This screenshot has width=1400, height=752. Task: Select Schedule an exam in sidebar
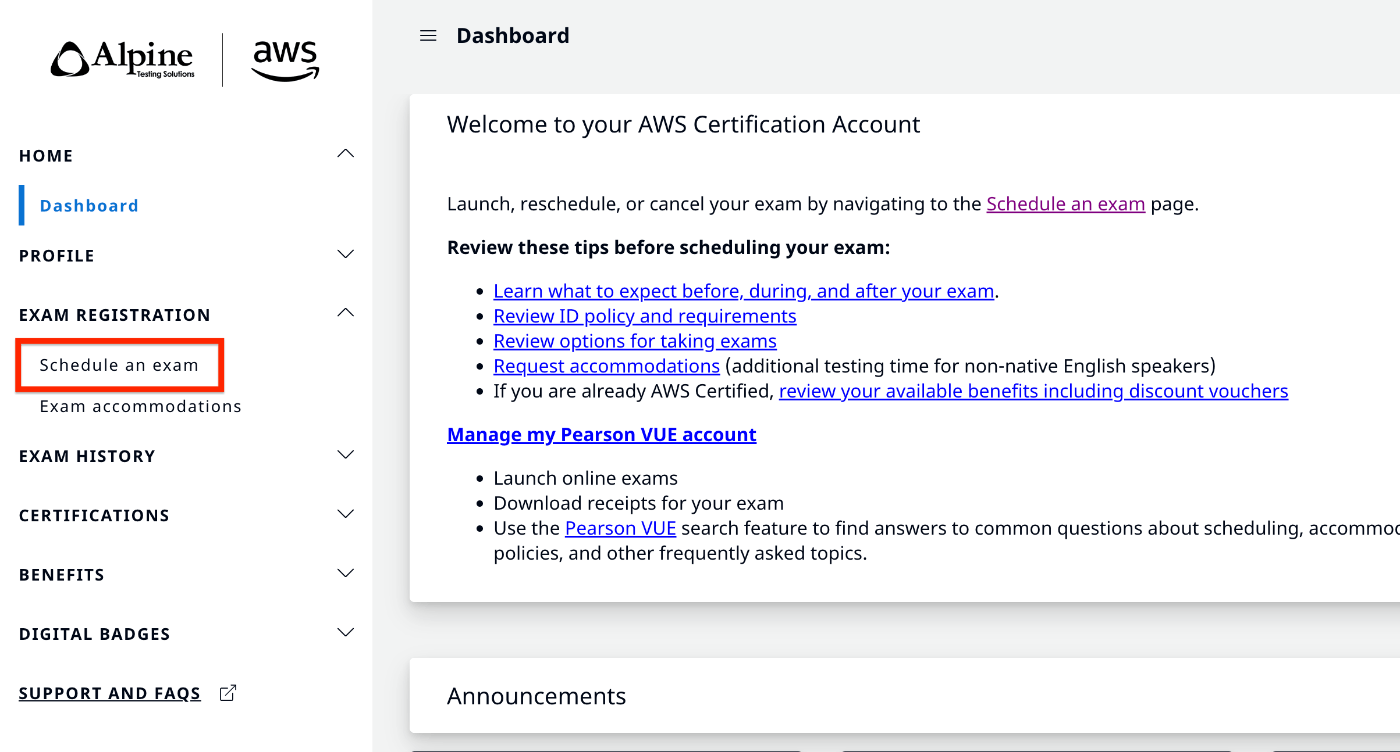(x=119, y=365)
